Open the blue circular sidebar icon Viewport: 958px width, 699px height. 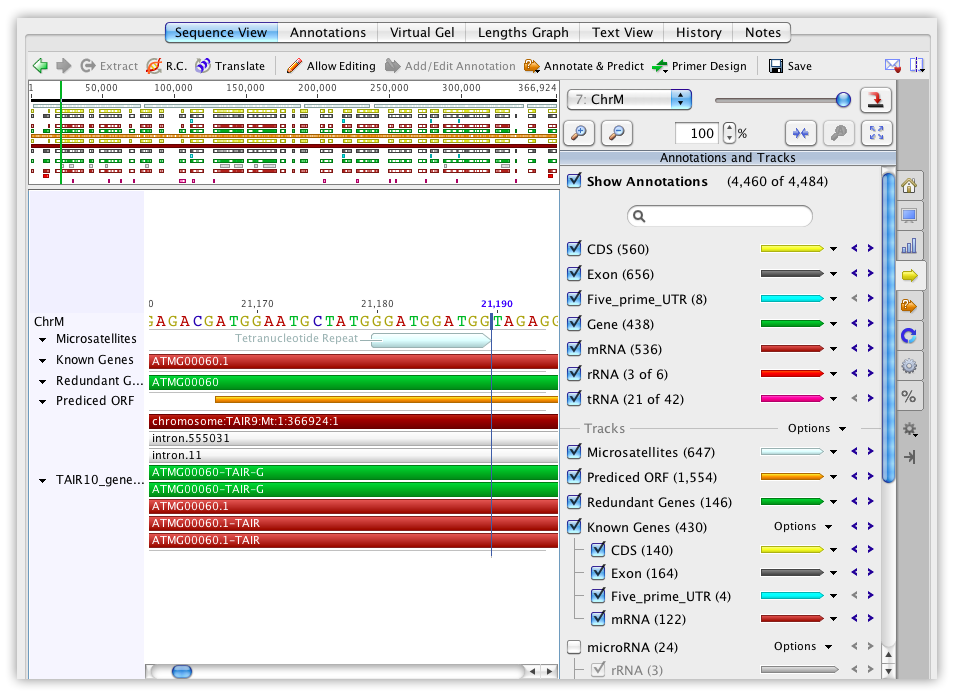(x=909, y=335)
